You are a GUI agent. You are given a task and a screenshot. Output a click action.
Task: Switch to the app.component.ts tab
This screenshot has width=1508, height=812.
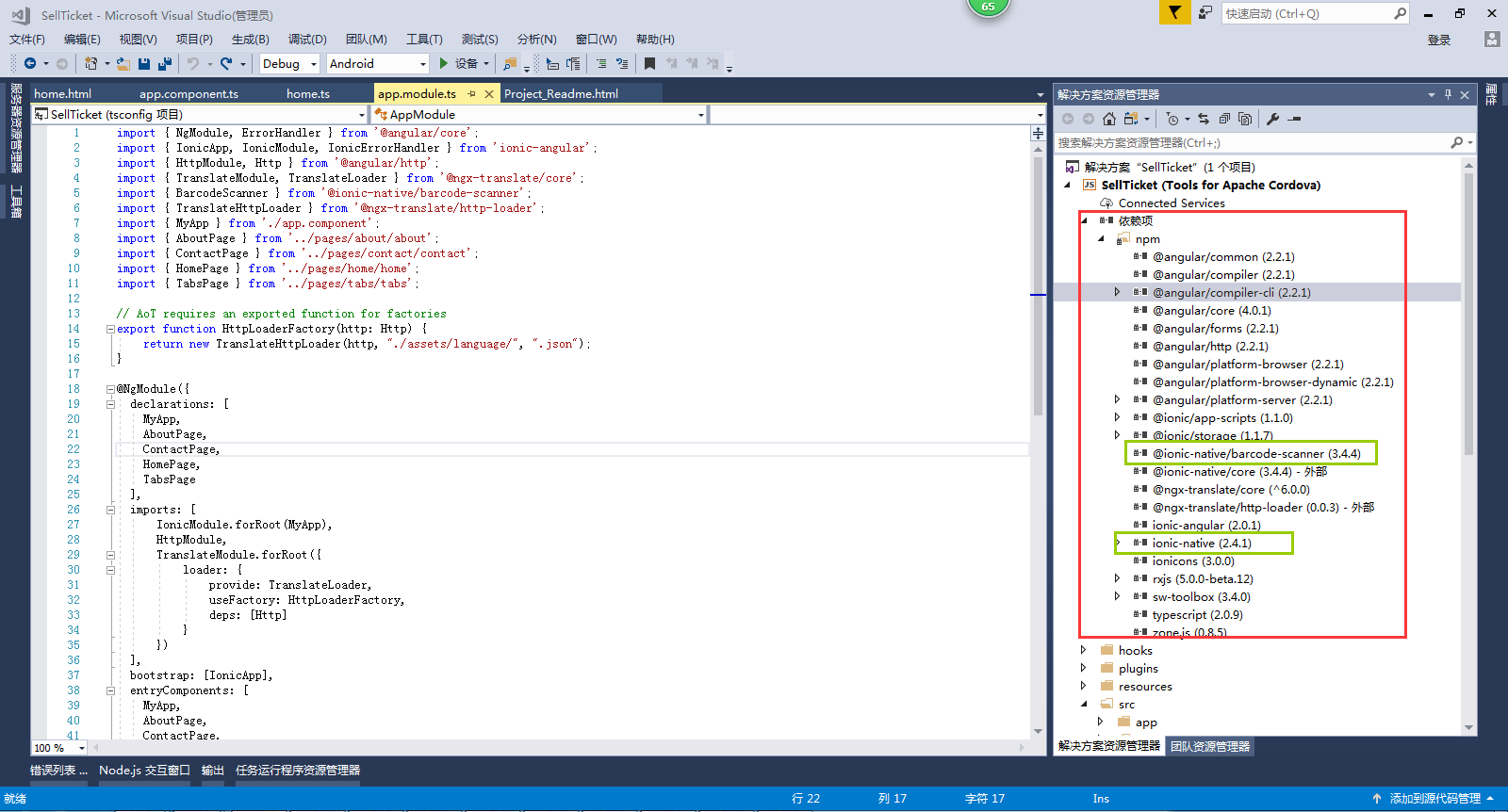[188, 93]
